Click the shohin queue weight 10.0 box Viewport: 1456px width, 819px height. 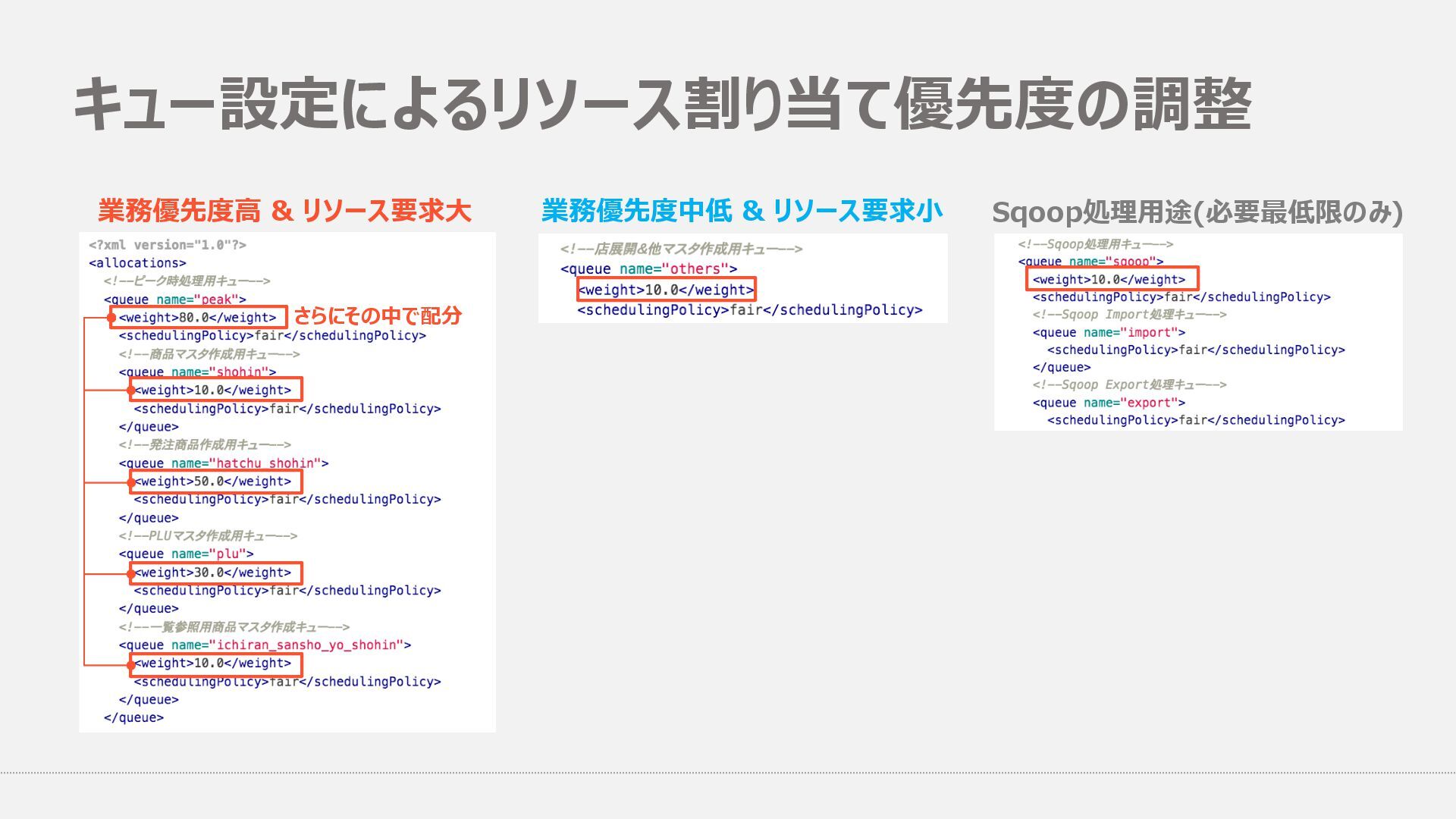click(x=215, y=390)
